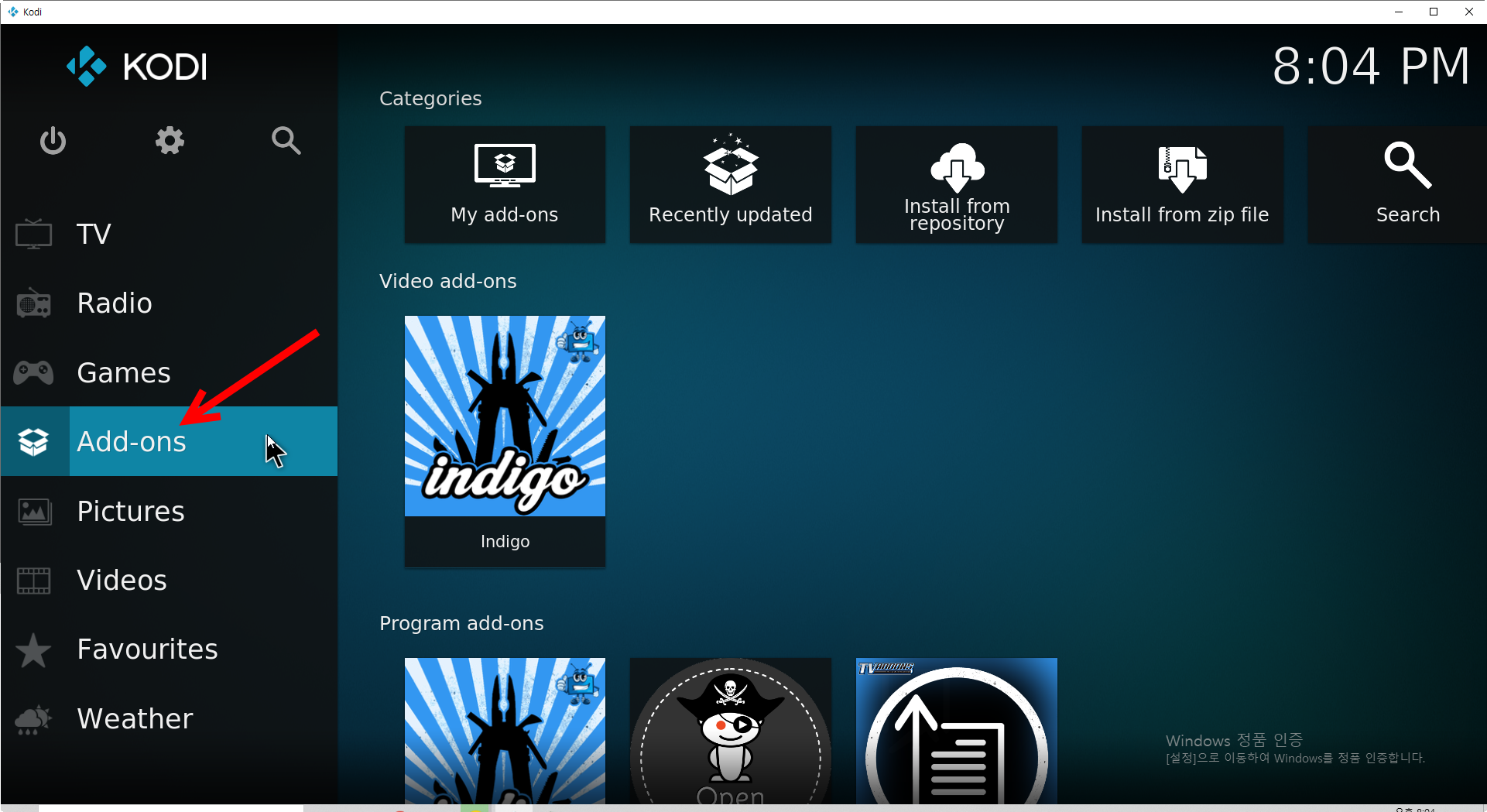
Task: Select Add-ons menu entry
Action: click(x=170, y=441)
